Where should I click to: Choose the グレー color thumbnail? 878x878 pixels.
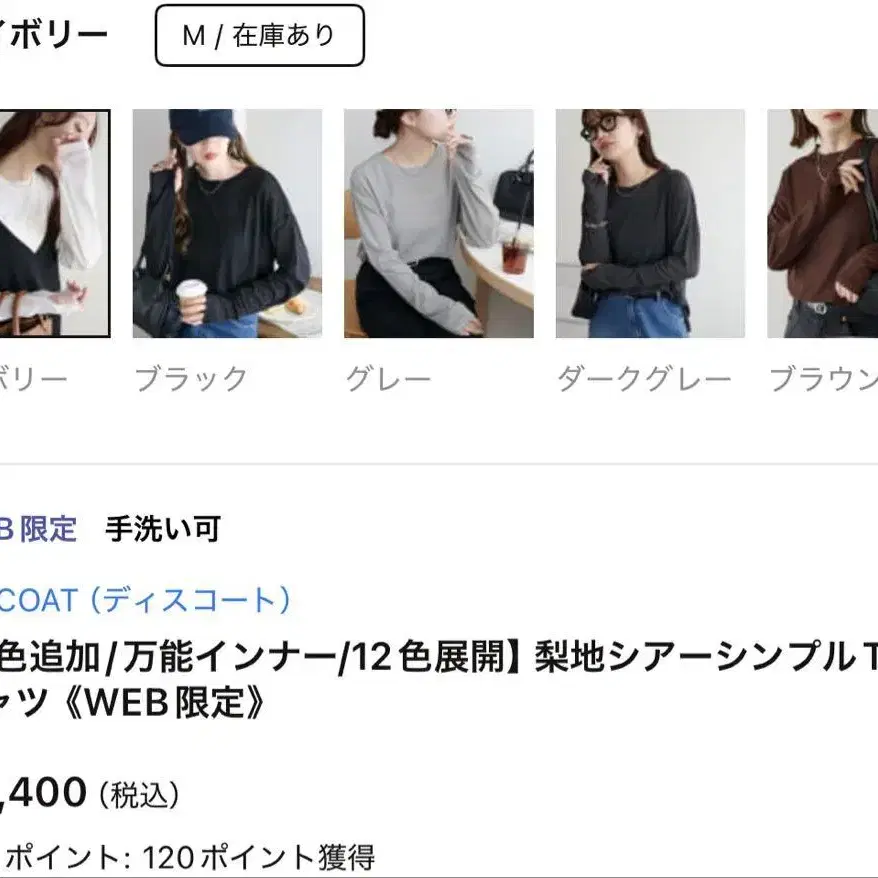438,223
